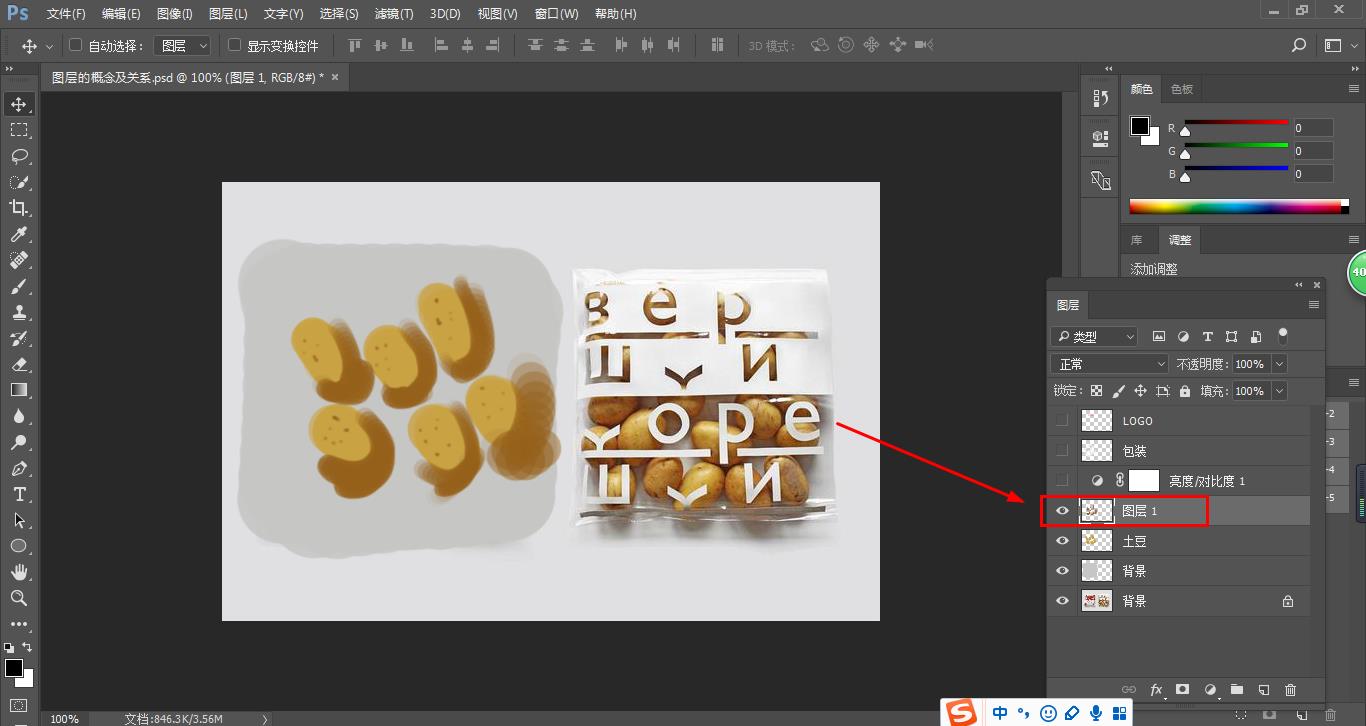Click the delete layer trash icon
This screenshot has height=726, width=1366.
(1290, 690)
